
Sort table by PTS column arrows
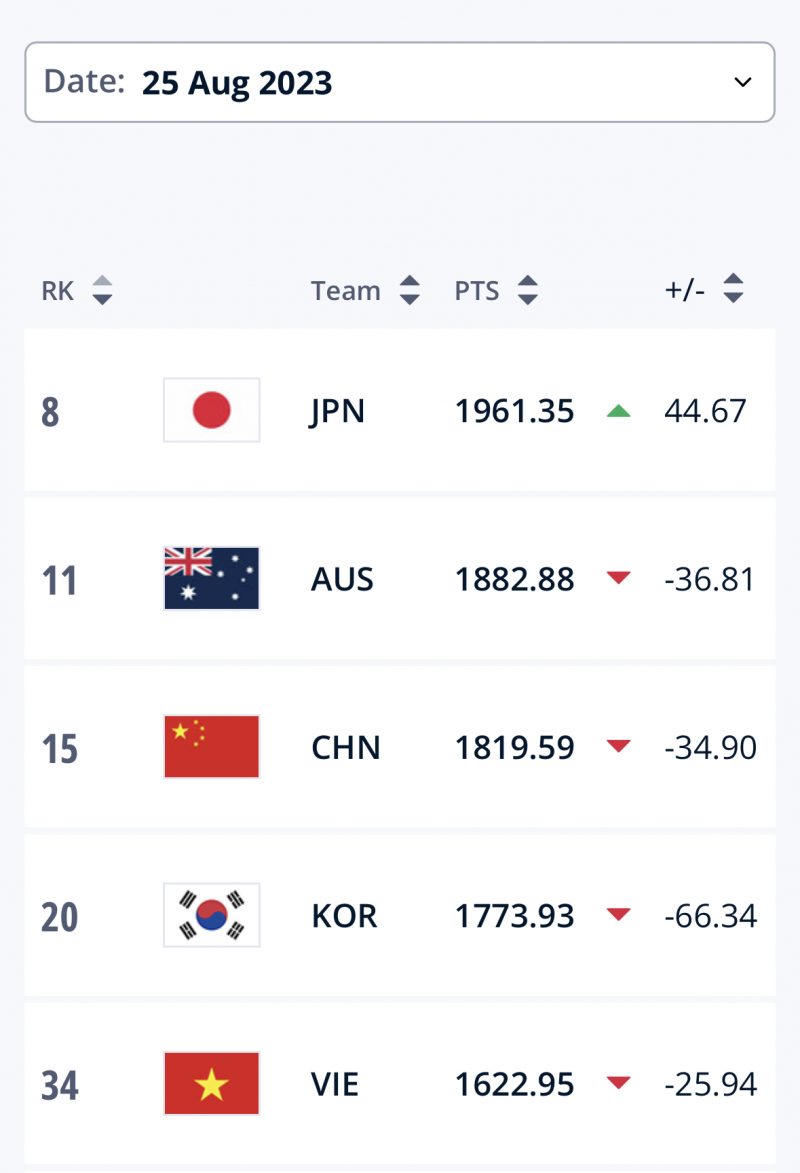click(x=528, y=290)
